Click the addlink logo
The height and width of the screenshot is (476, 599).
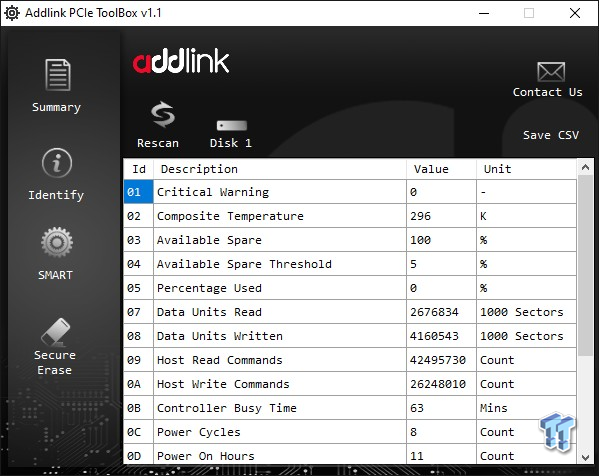[181, 61]
